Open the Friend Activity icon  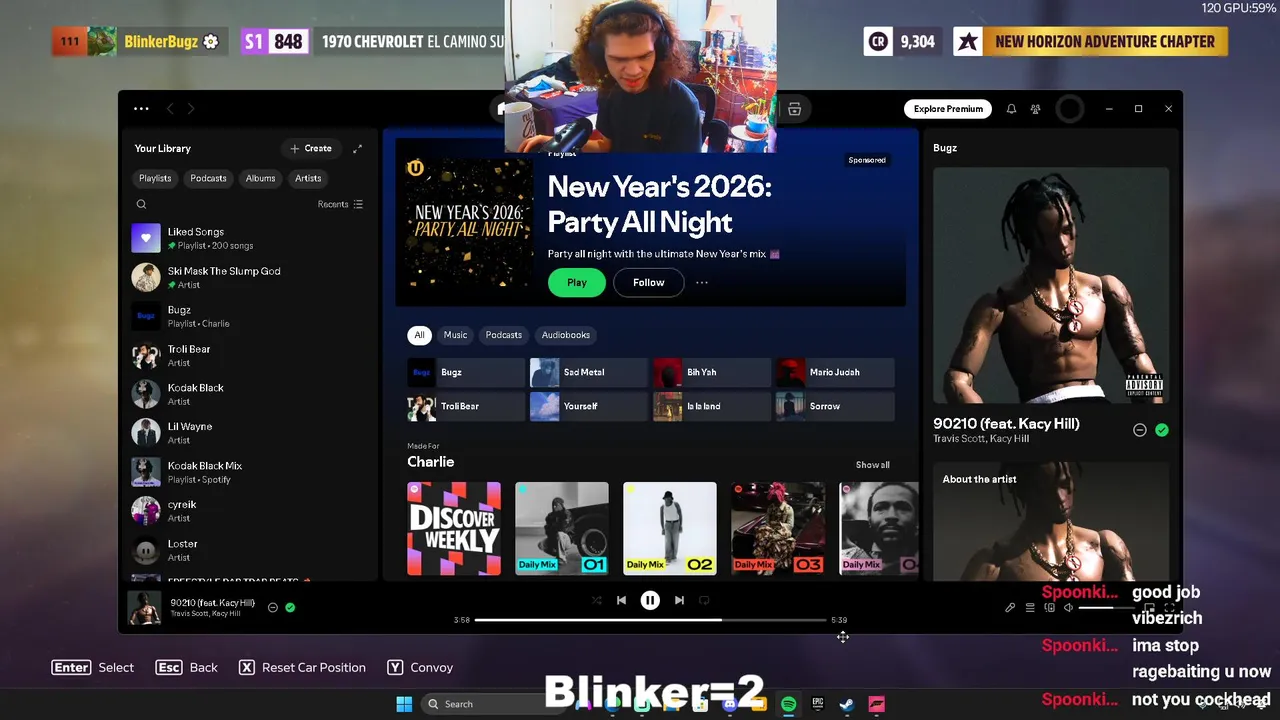point(1036,109)
